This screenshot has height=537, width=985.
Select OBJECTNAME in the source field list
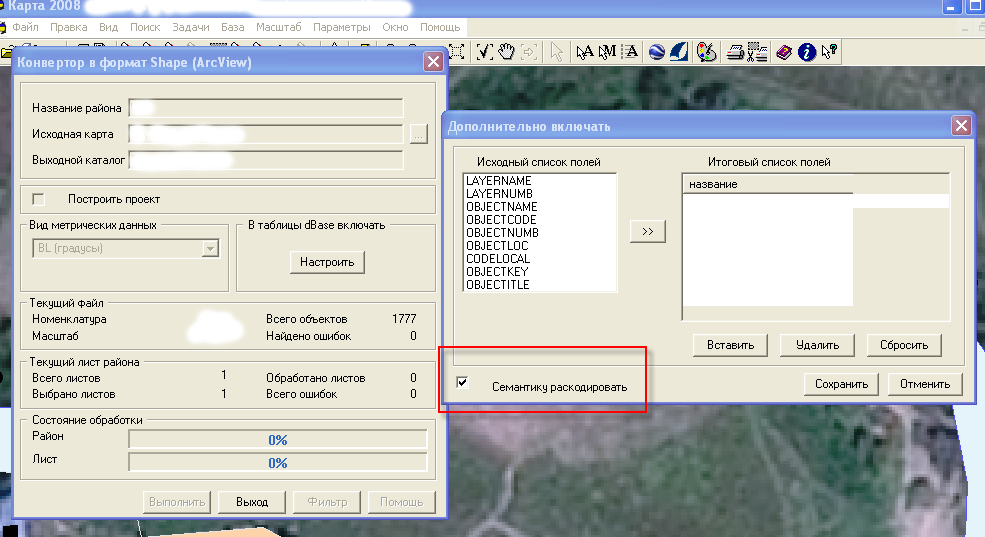(x=501, y=207)
